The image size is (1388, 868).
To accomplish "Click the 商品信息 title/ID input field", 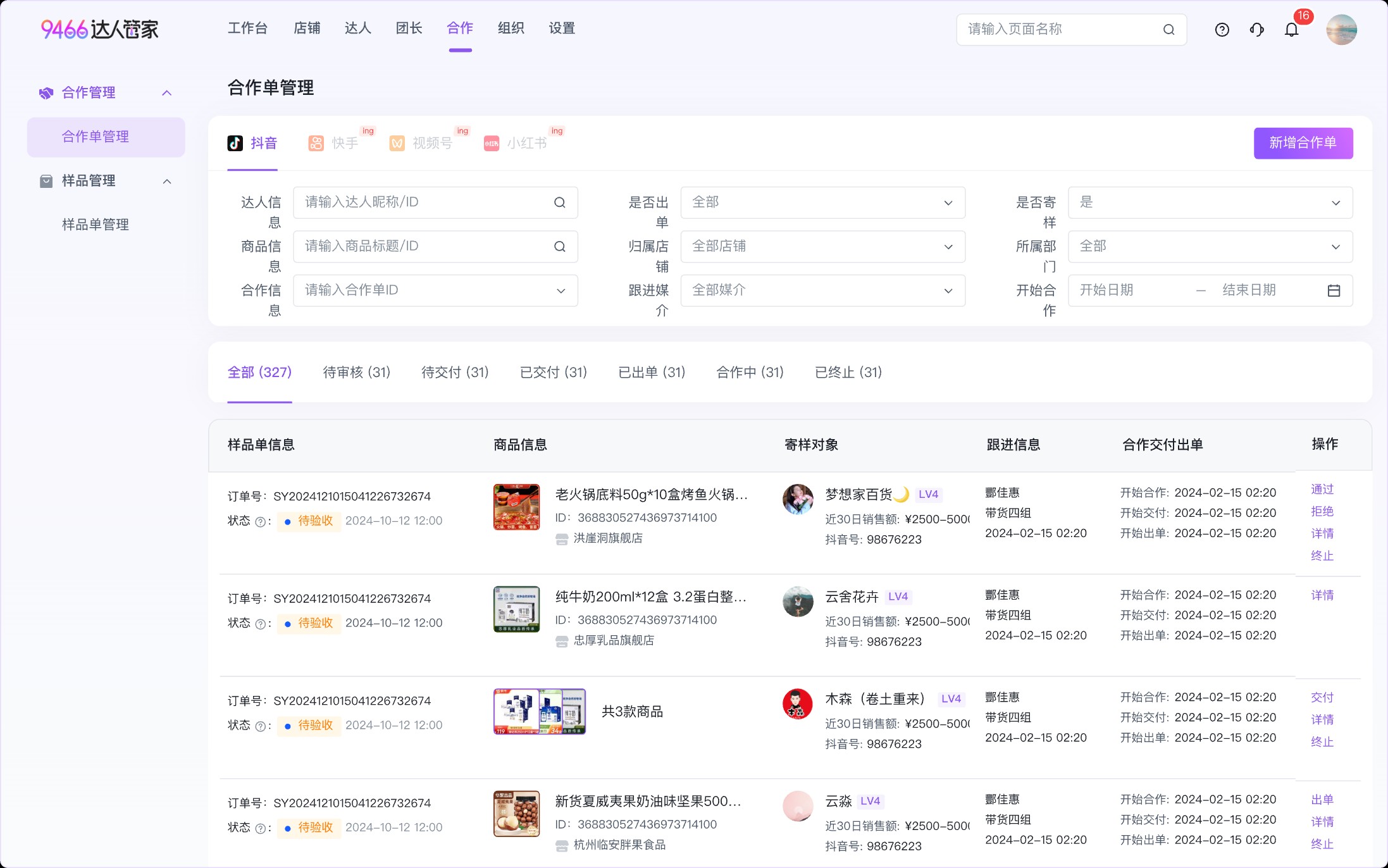I will pos(424,246).
